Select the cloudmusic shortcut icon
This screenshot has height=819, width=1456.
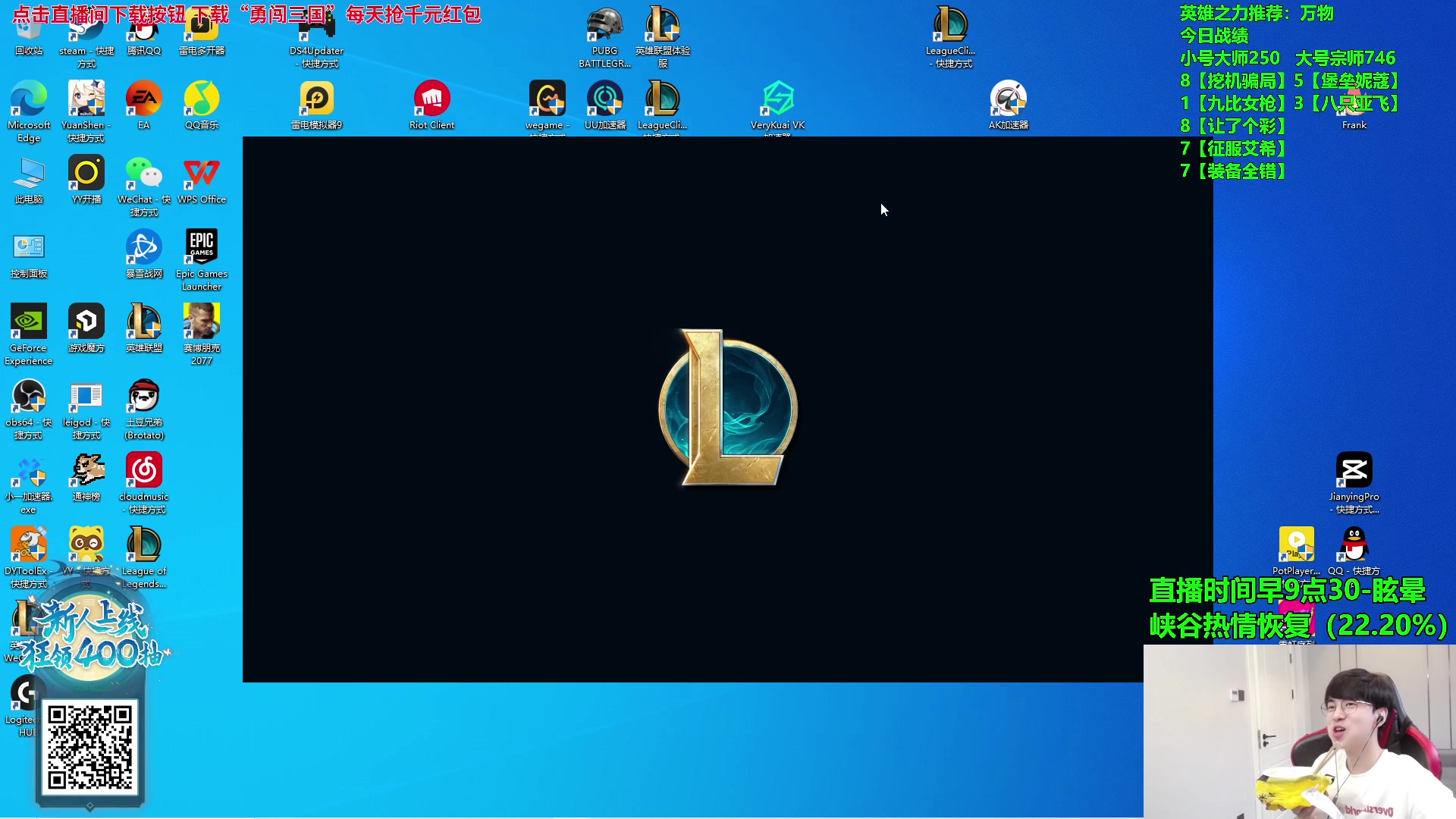coord(144,482)
